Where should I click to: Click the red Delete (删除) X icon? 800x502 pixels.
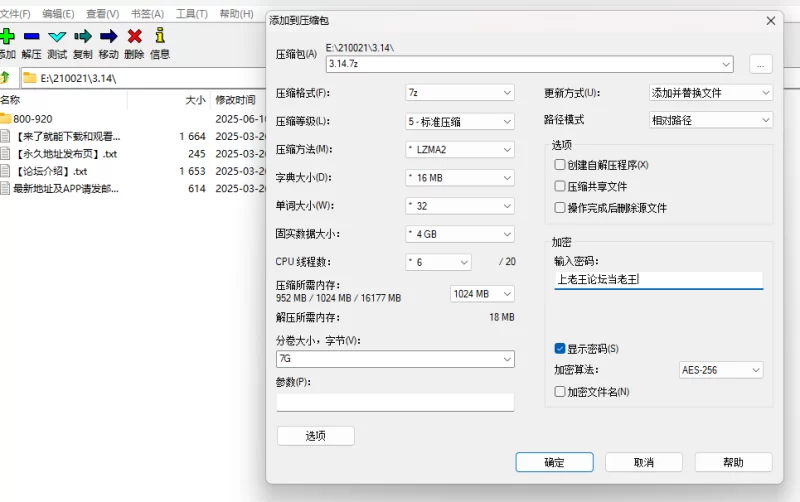click(134, 36)
